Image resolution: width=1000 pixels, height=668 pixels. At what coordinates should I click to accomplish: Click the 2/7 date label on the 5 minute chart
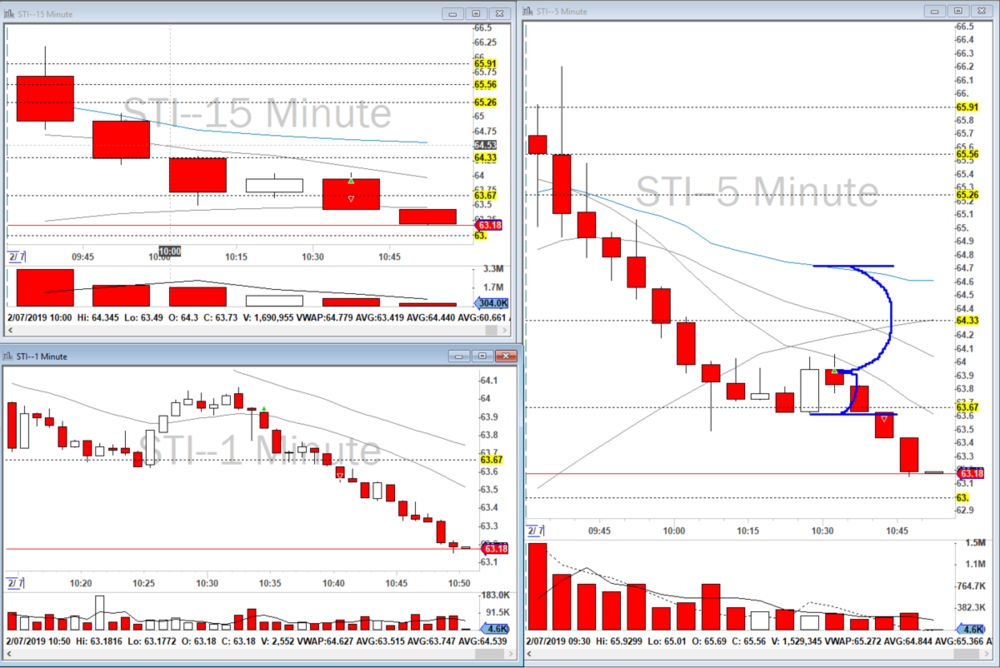click(x=535, y=530)
